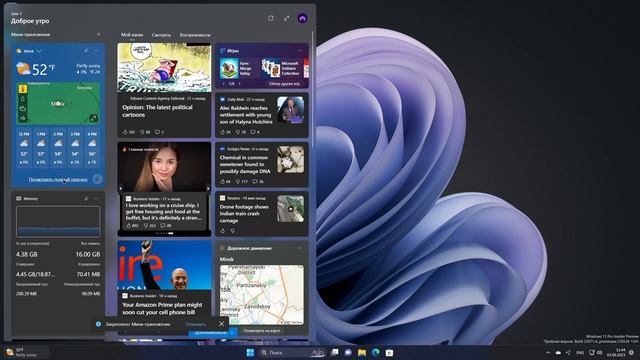Click the top-news carousel page dots
The width and height of the screenshot is (640, 360).
[164, 233]
